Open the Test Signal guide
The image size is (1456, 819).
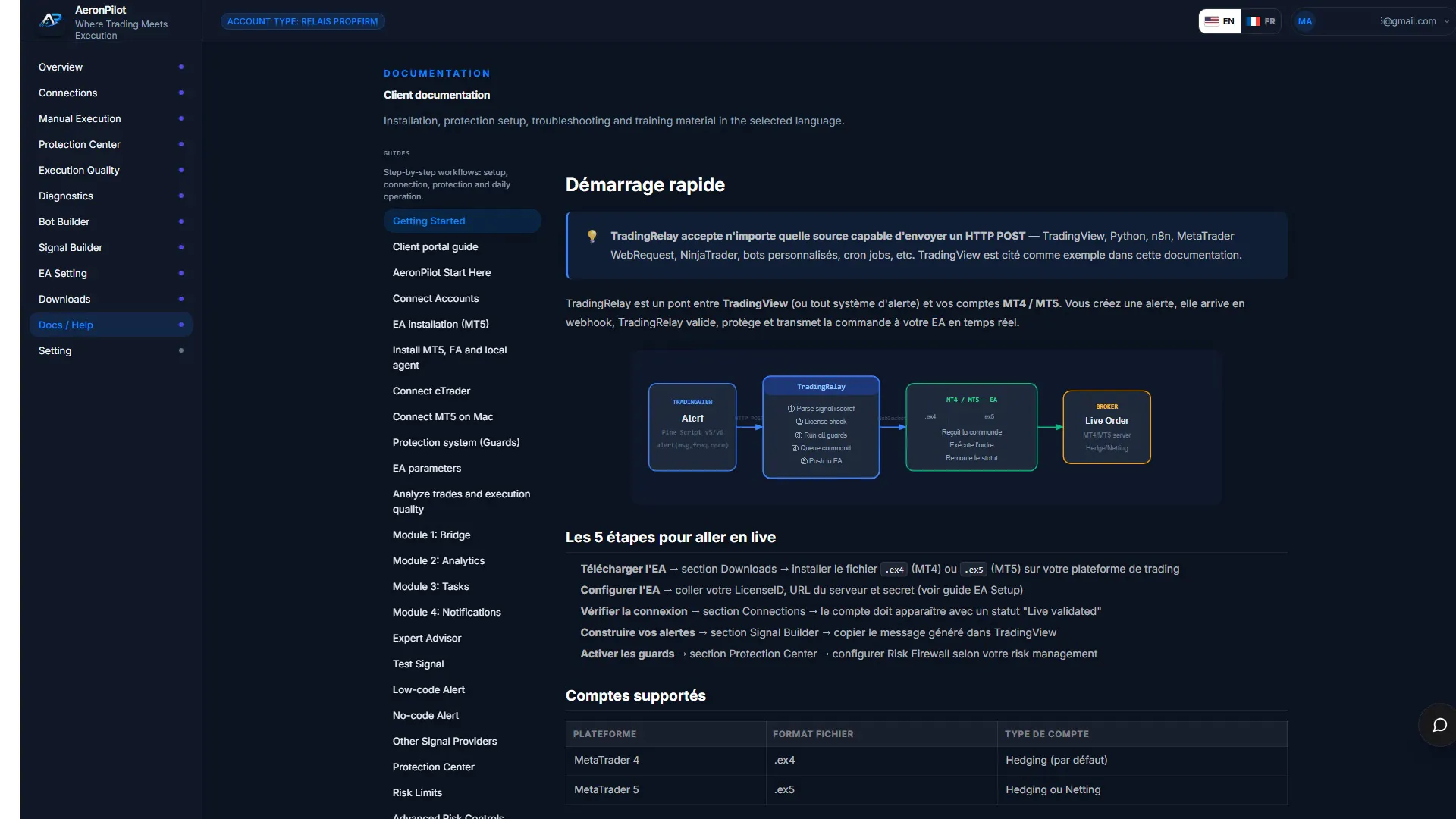pyautogui.click(x=462, y=664)
